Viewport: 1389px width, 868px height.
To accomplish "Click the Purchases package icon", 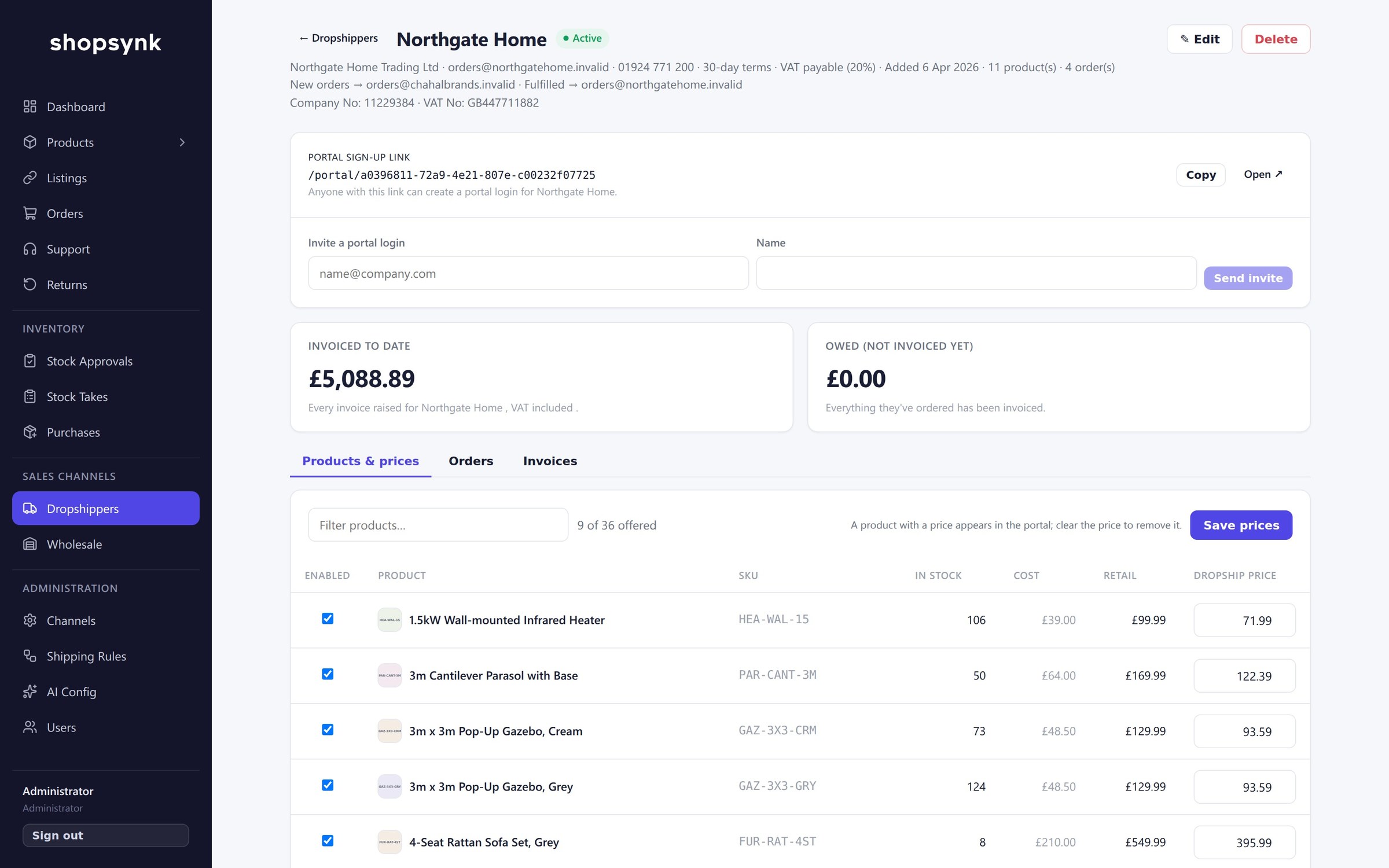I will pos(30,432).
